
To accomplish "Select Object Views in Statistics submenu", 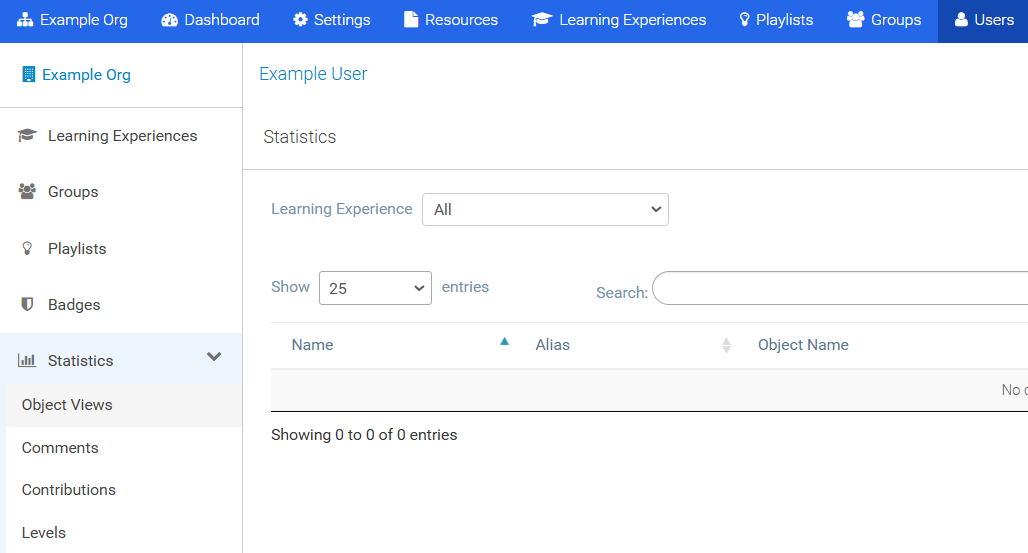I will pos(67,405).
